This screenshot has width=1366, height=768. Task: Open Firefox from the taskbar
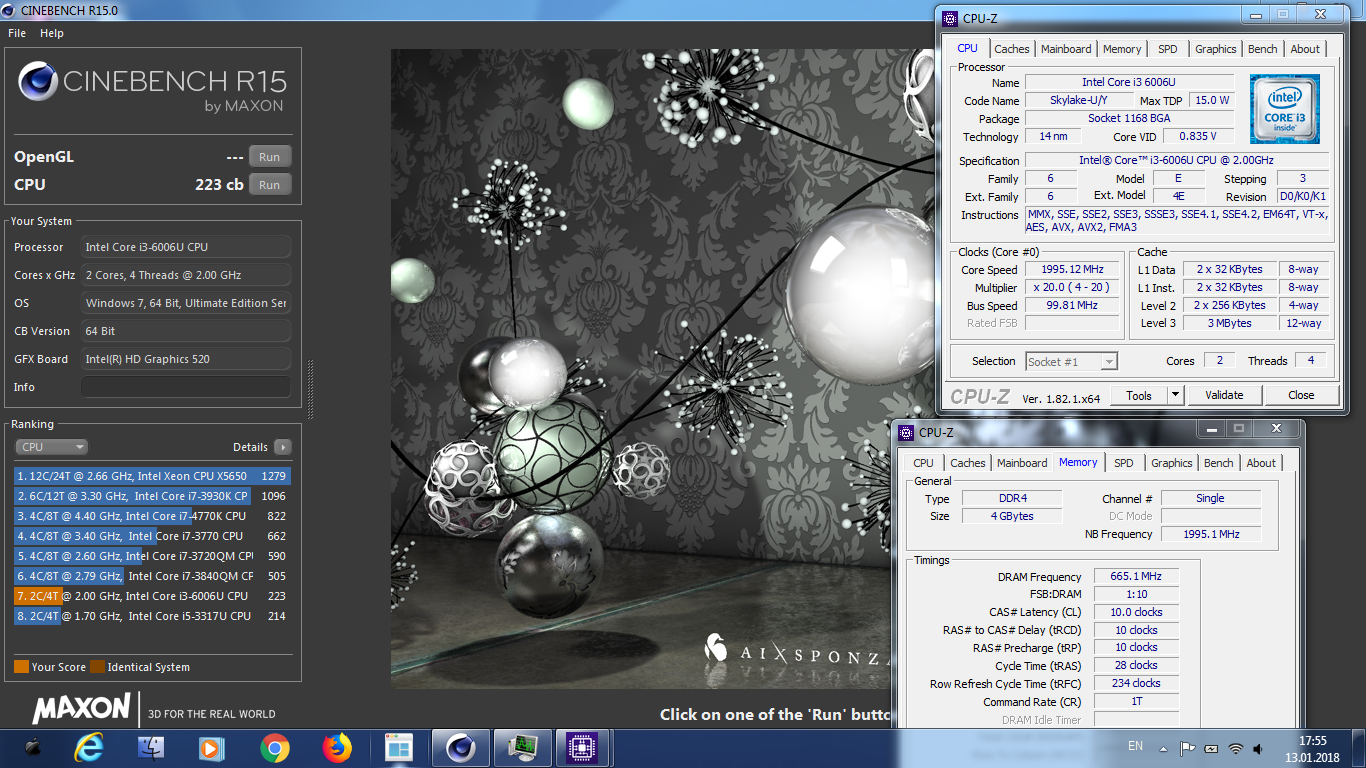click(338, 747)
